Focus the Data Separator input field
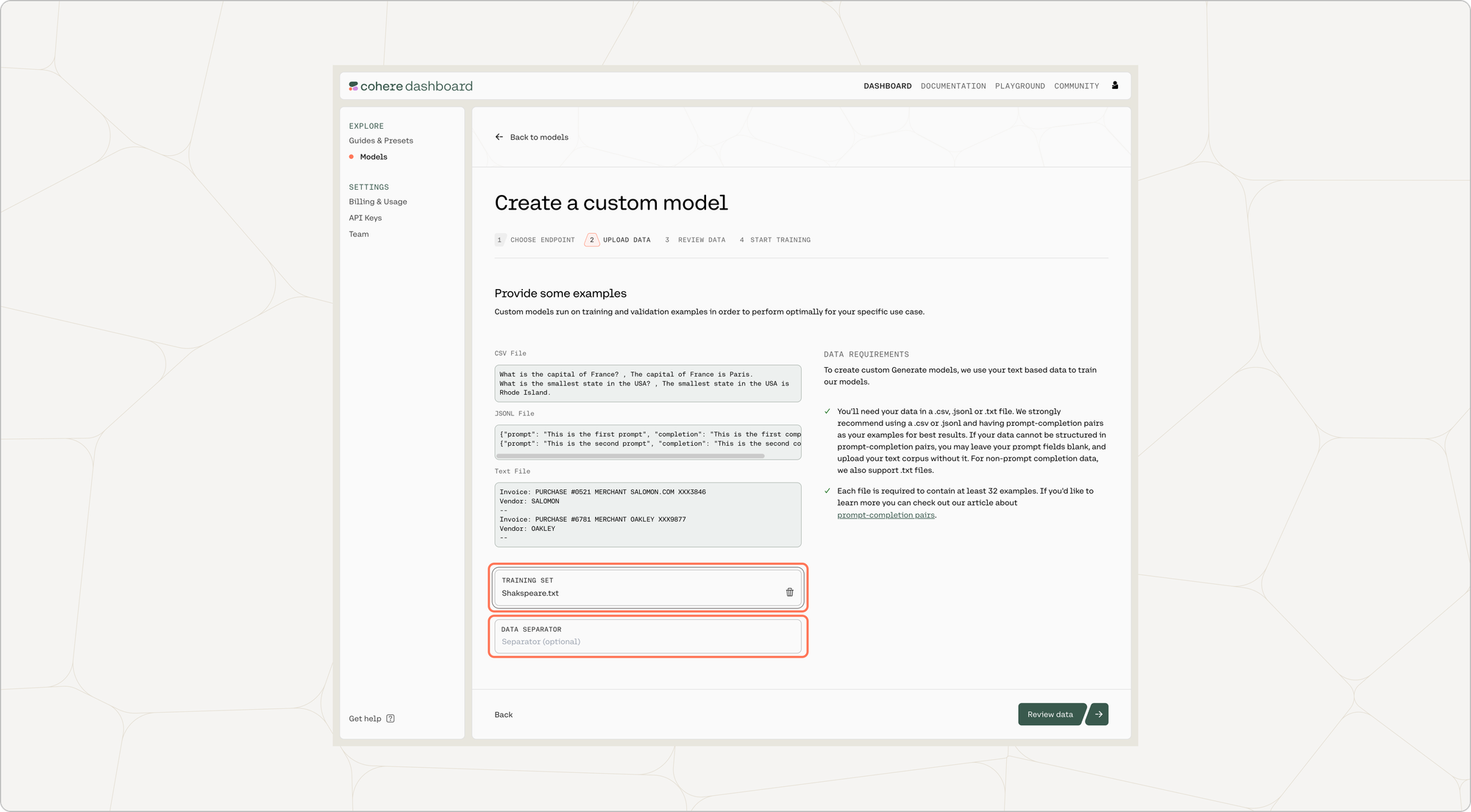The width and height of the screenshot is (1471, 812). coord(647,641)
